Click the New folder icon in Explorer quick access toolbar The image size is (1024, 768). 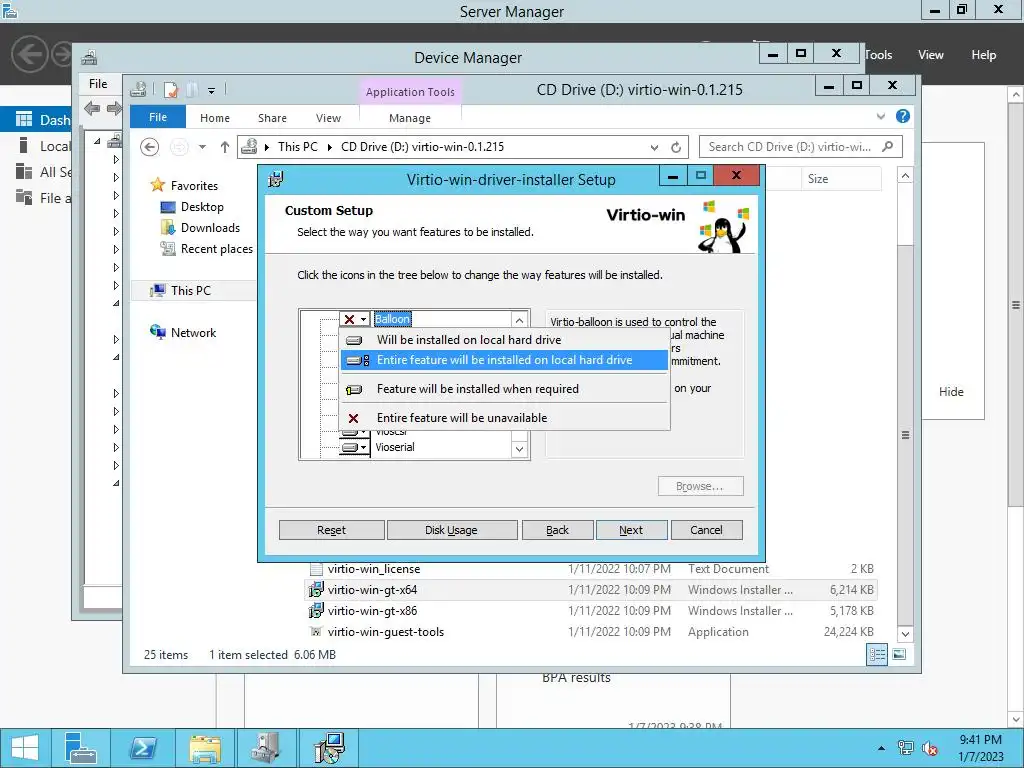tap(193, 90)
